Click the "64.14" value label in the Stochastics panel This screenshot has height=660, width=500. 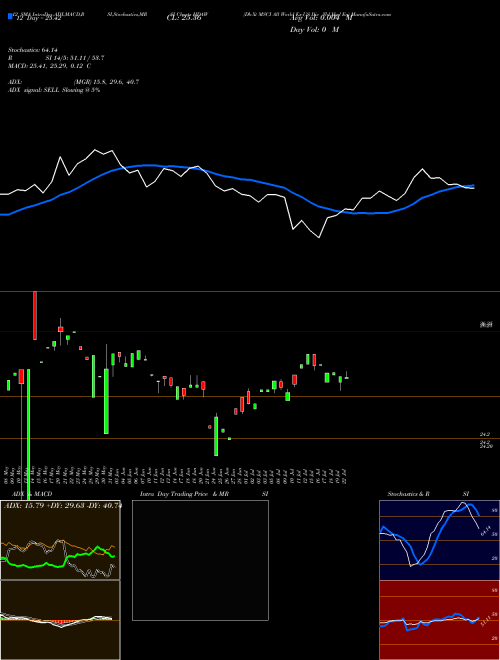click(x=486, y=530)
